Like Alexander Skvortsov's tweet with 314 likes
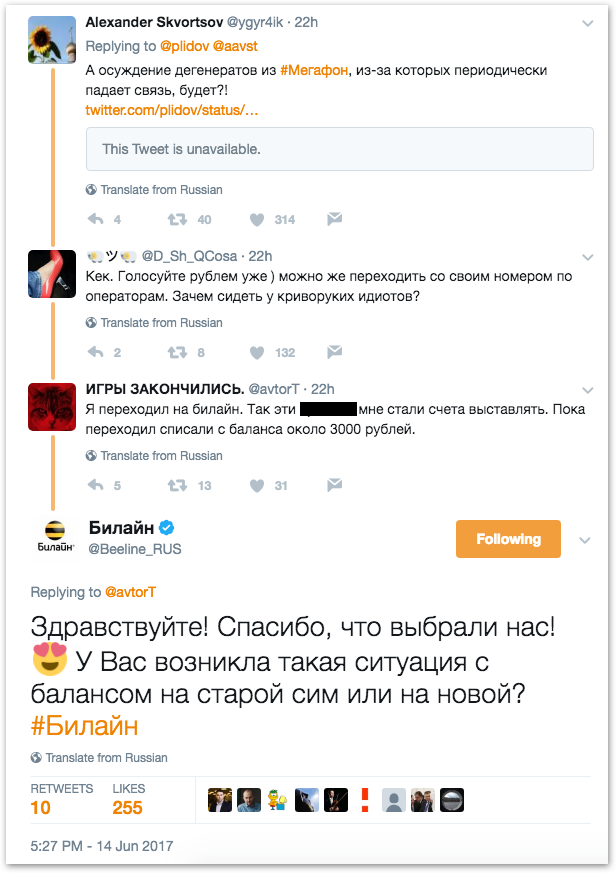Image resolution: width=616 pixels, height=873 pixels. pyautogui.click(x=257, y=219)
